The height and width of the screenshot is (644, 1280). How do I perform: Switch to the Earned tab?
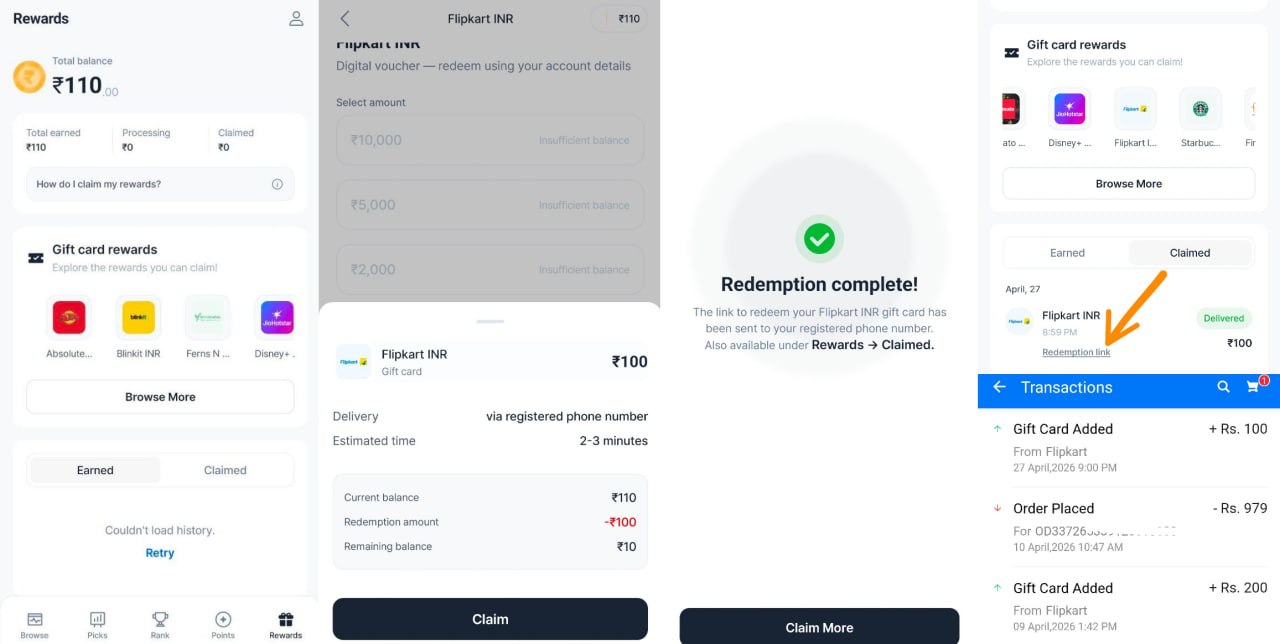[1067, 252]
